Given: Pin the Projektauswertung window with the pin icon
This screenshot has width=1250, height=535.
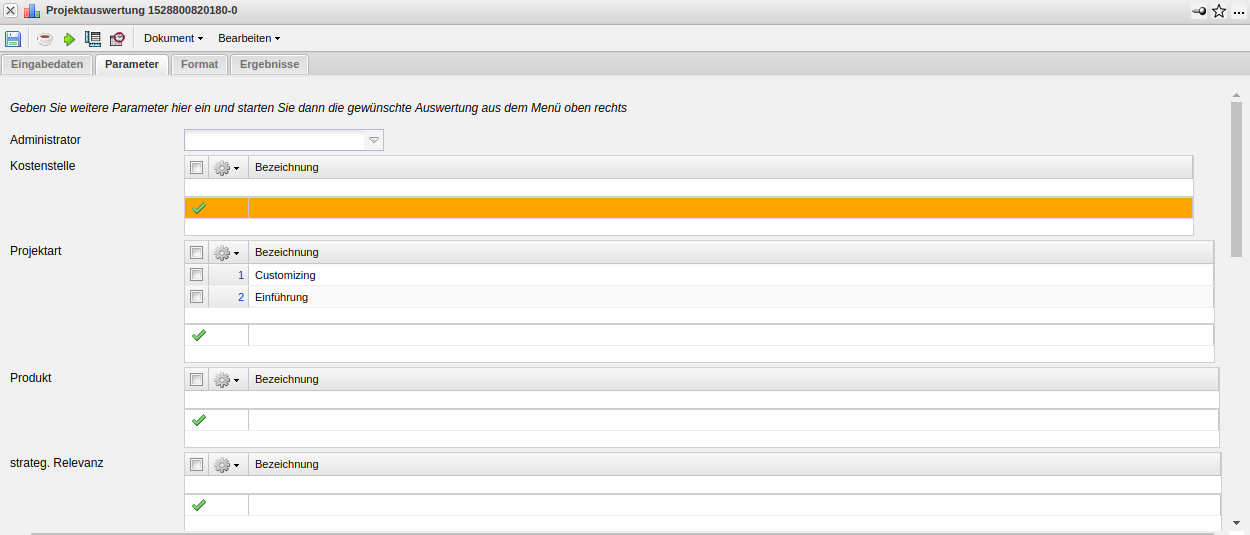Looking at the screenshot, I should [1200, 11].
